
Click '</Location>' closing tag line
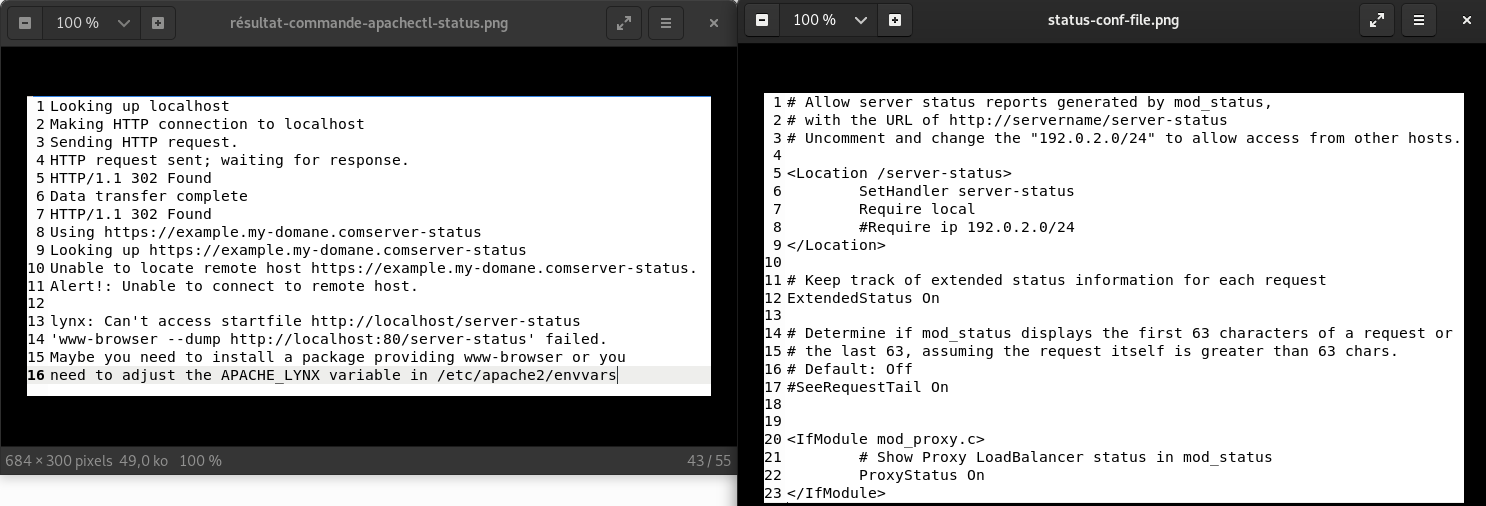(x=836, y=245)
